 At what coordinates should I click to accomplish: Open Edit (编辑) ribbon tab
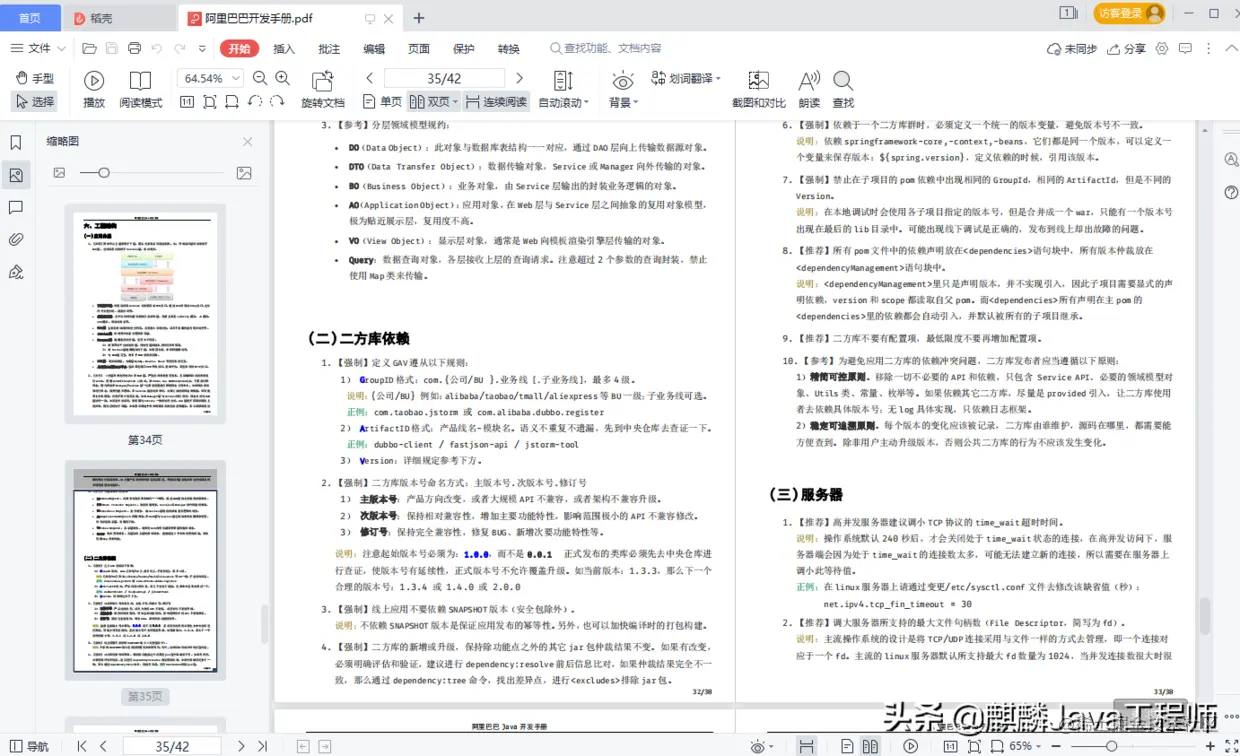click(x=374, y=48)
